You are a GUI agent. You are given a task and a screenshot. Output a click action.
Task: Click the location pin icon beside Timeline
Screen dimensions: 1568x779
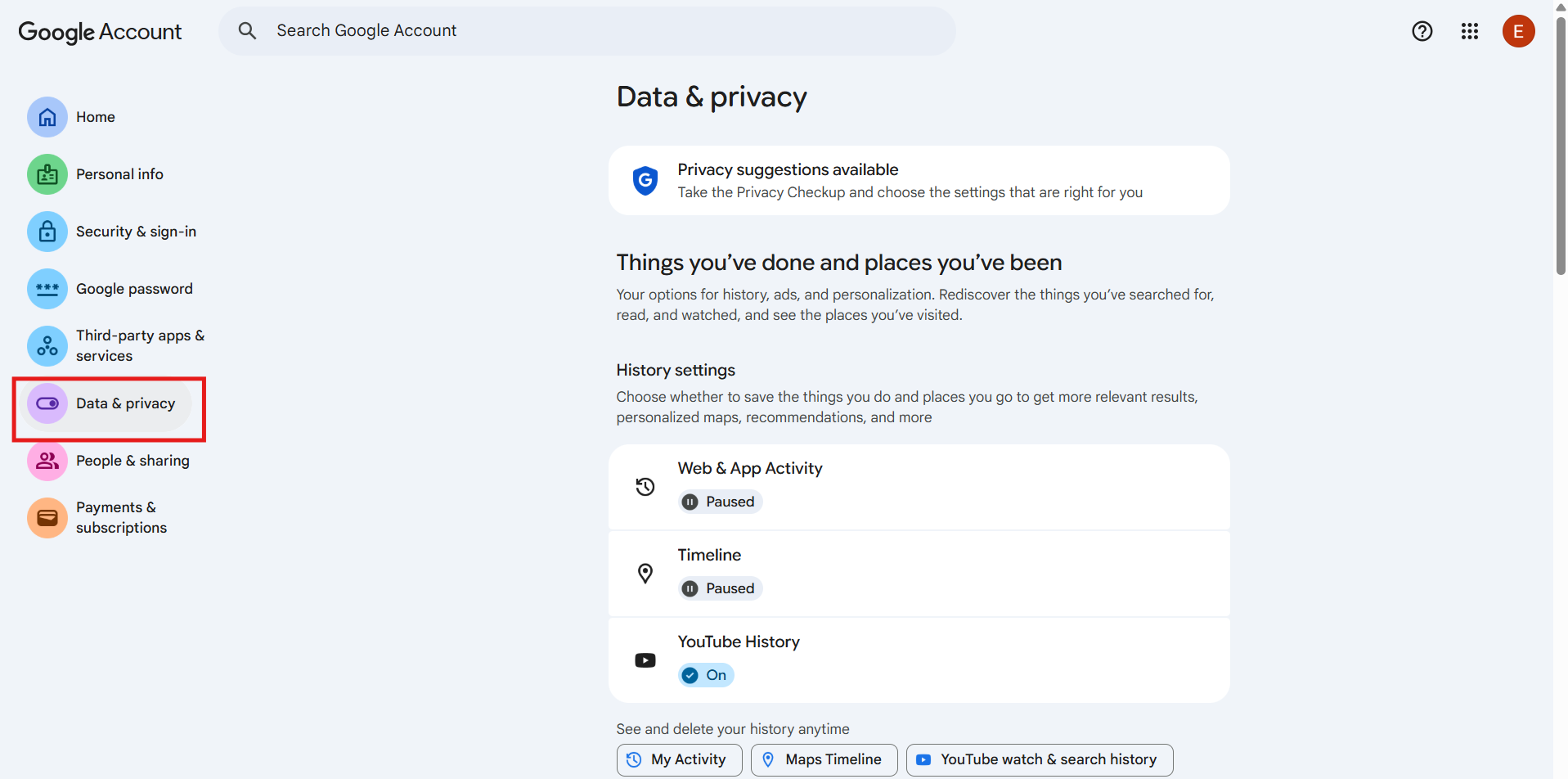(645, 573)
